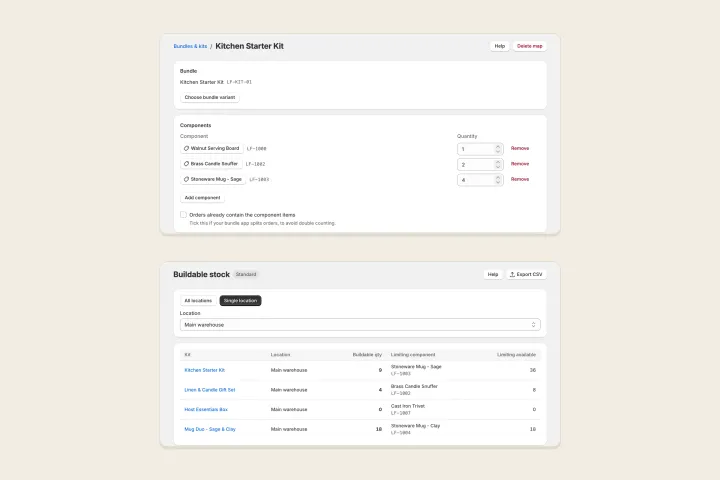Open the Mug Duo - Sage & Clay link

(x=210, y=429)
